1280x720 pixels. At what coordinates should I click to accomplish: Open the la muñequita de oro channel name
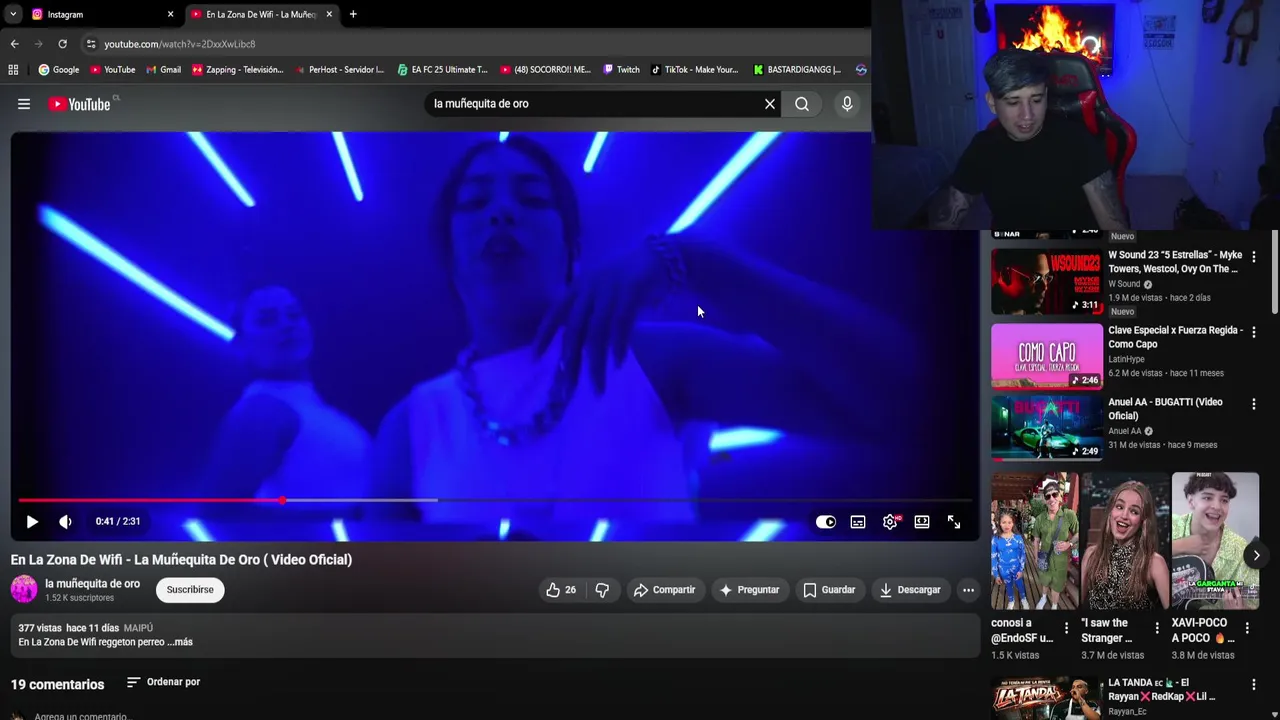pos(92,584)
